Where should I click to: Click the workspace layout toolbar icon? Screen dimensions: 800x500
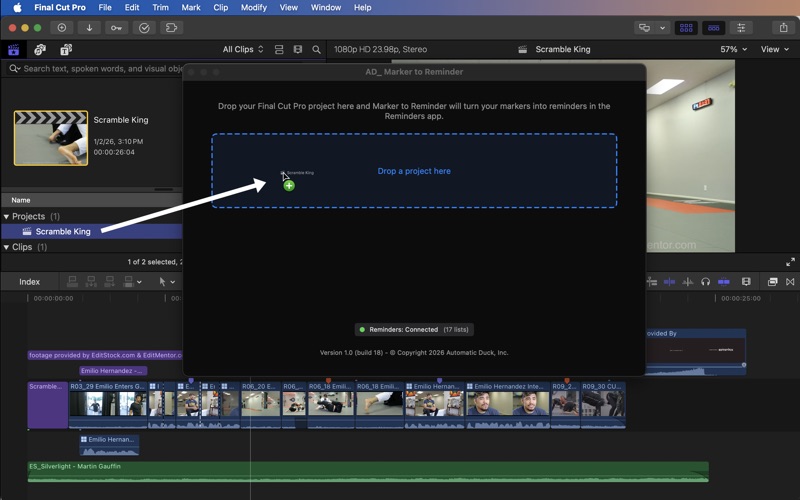pyautogui.click(x=644, y=28)
